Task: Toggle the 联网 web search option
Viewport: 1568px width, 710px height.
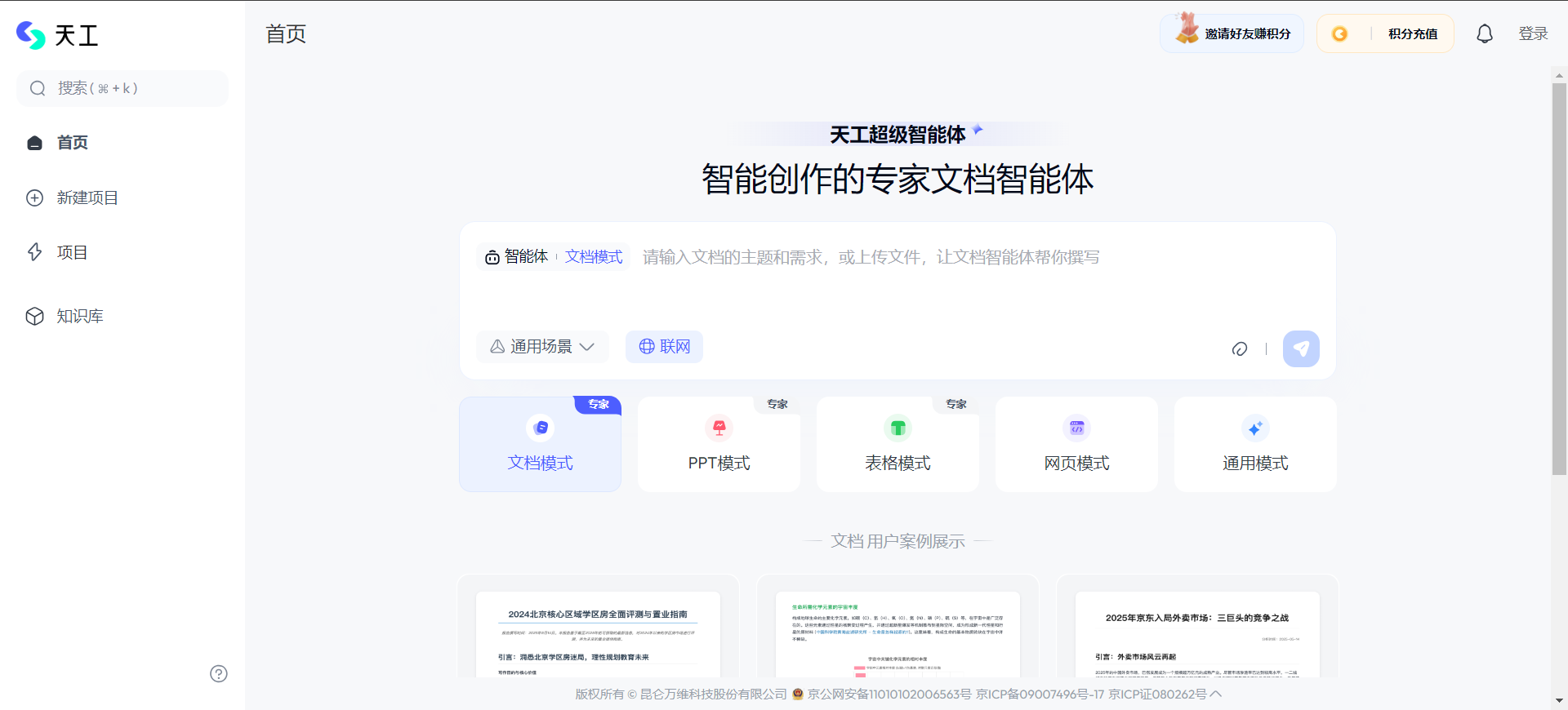Action: [x=664, y=347]
